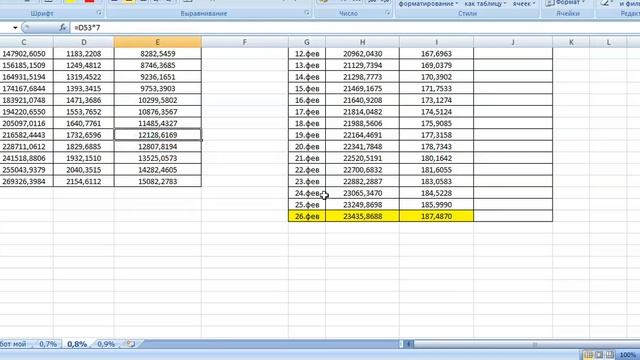Viewport: 640px width, 360px height.
Task: Select cell with value 15082,2783
Action: [x=158, y=182]
